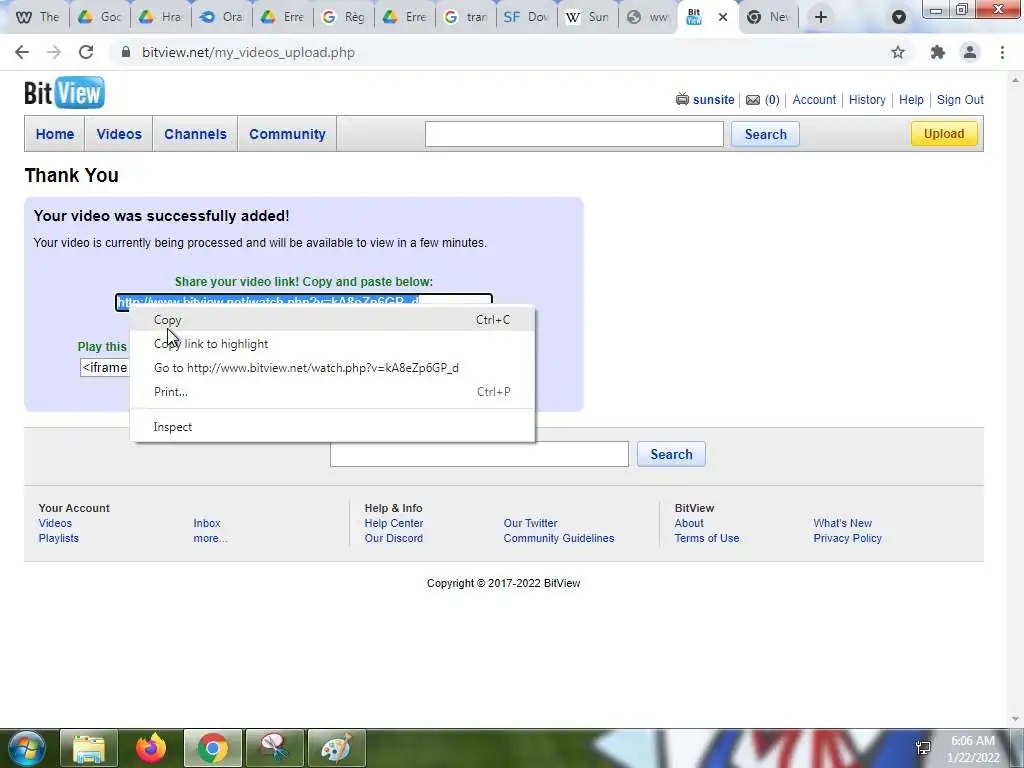Open the Account link

[x=814, y=100]
